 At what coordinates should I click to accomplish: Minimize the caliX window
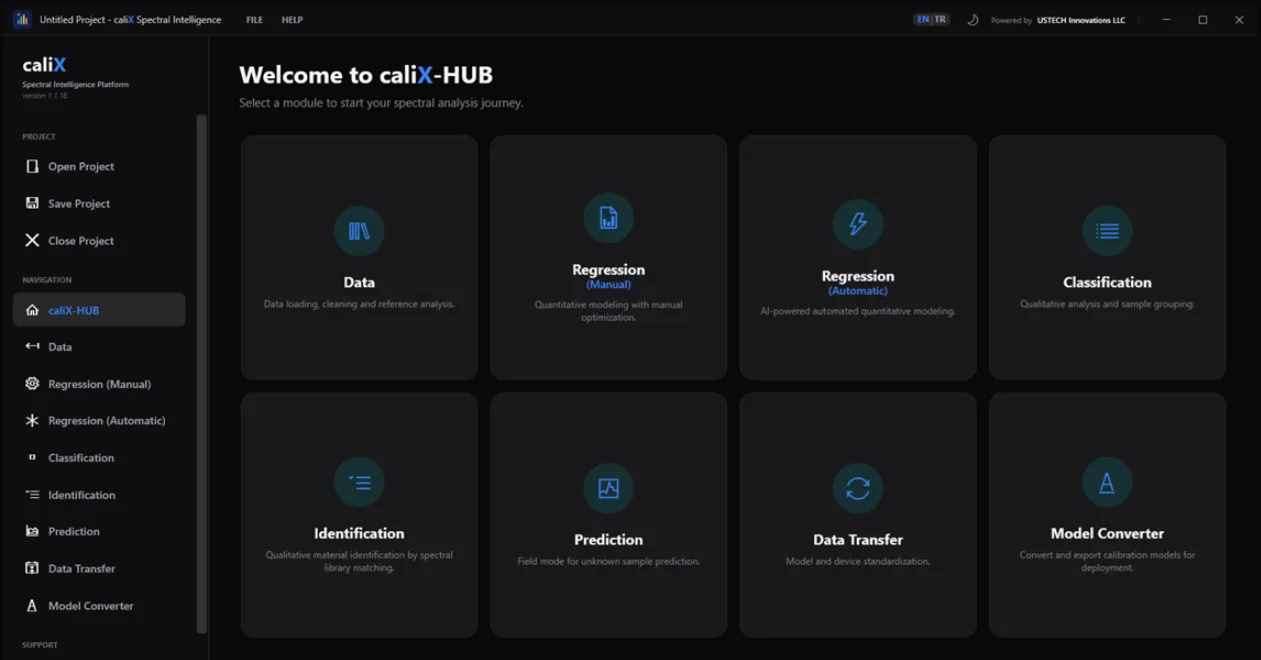coord(1166,19)
